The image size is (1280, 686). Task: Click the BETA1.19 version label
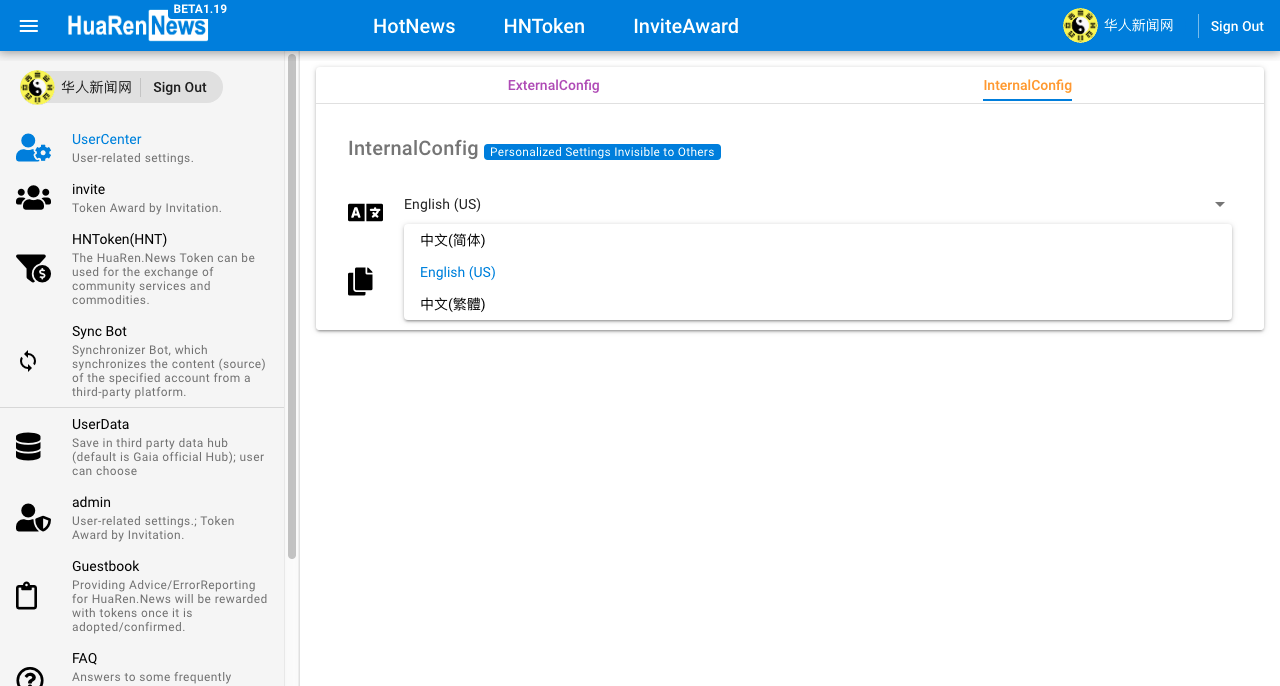click(200, 9)
